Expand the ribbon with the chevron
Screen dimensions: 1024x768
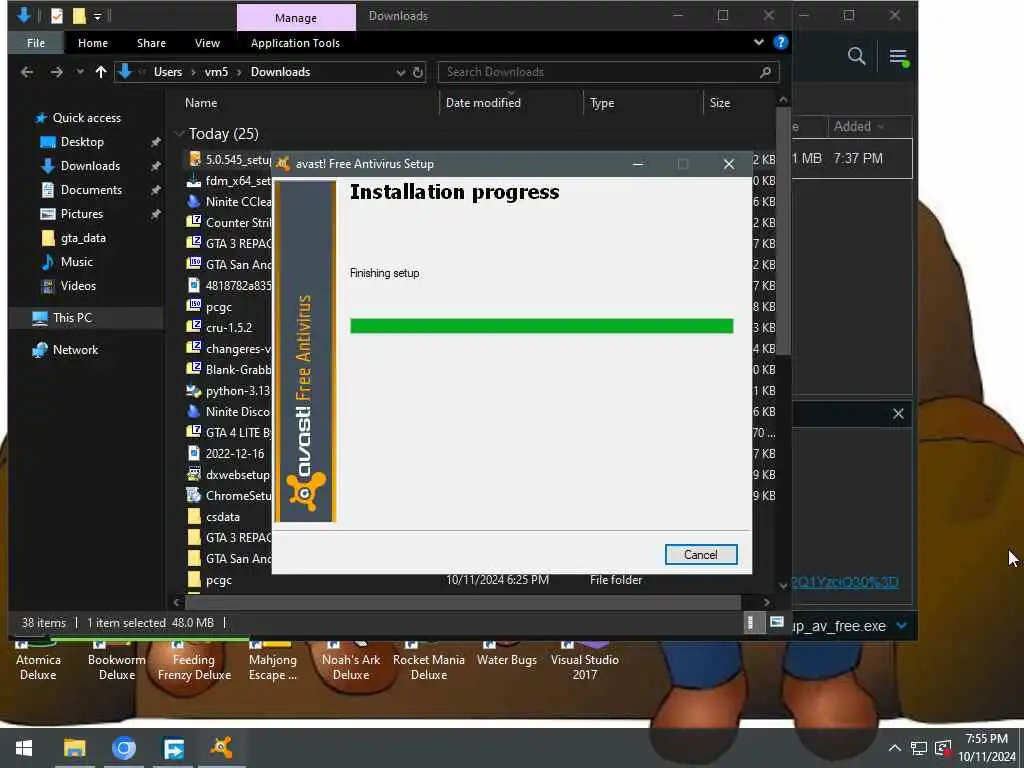point(758,42)
